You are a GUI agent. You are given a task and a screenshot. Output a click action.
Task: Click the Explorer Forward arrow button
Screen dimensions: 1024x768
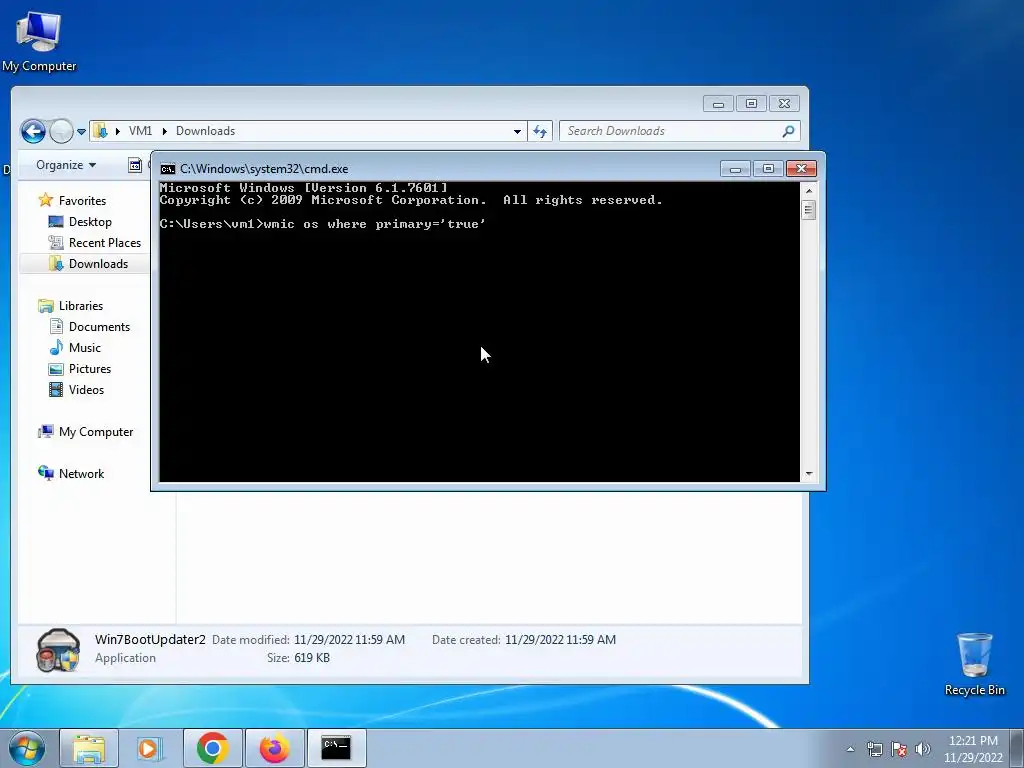tap(61, 131)
